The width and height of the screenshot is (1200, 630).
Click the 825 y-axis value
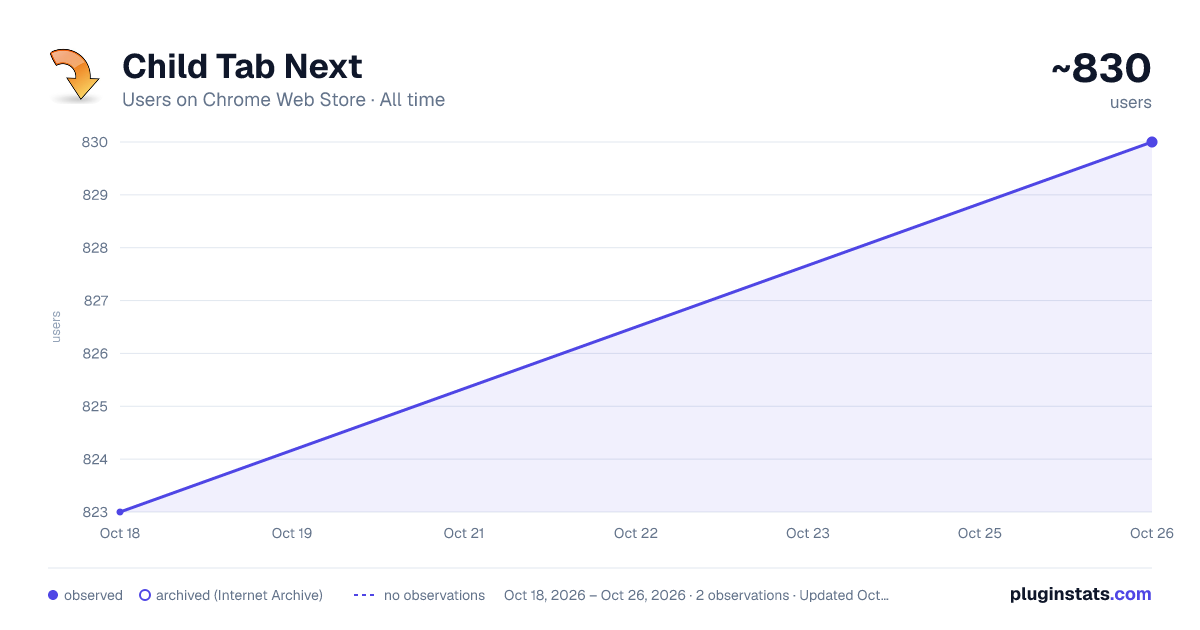(95, 406)
